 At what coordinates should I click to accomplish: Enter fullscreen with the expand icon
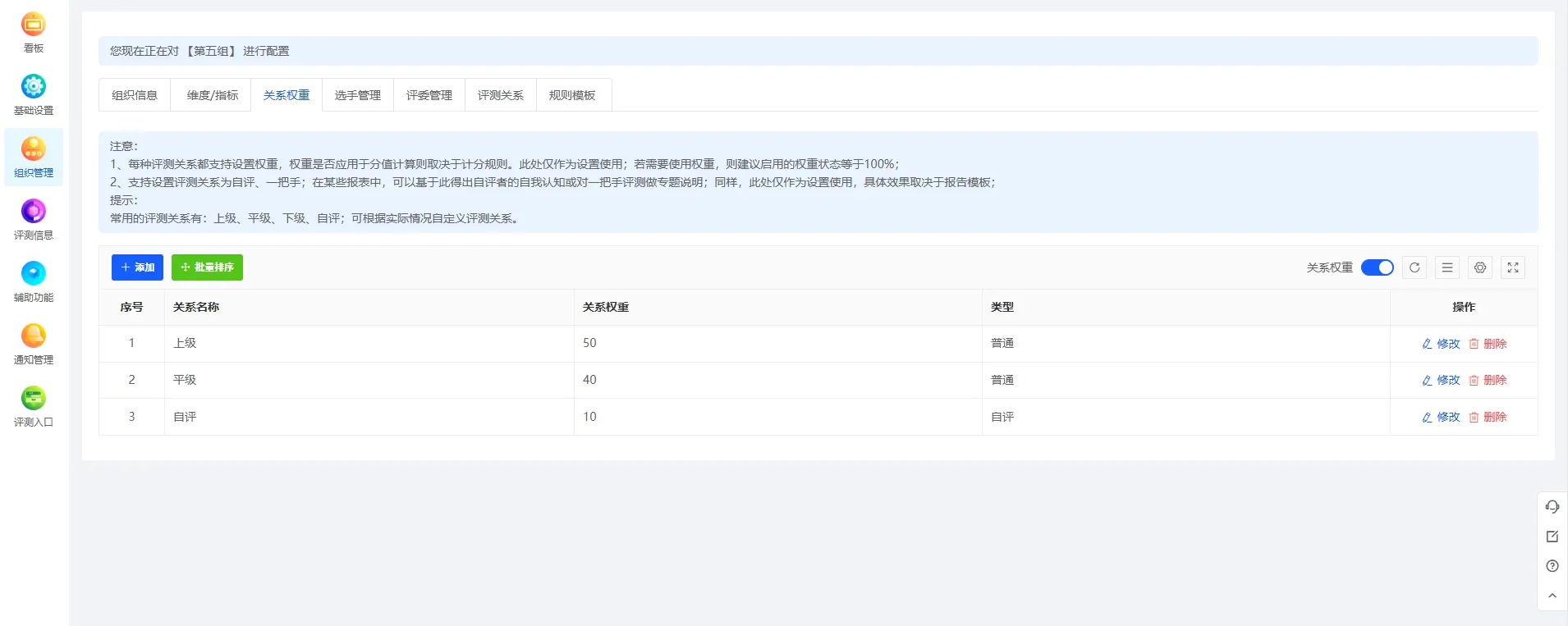1513,267
